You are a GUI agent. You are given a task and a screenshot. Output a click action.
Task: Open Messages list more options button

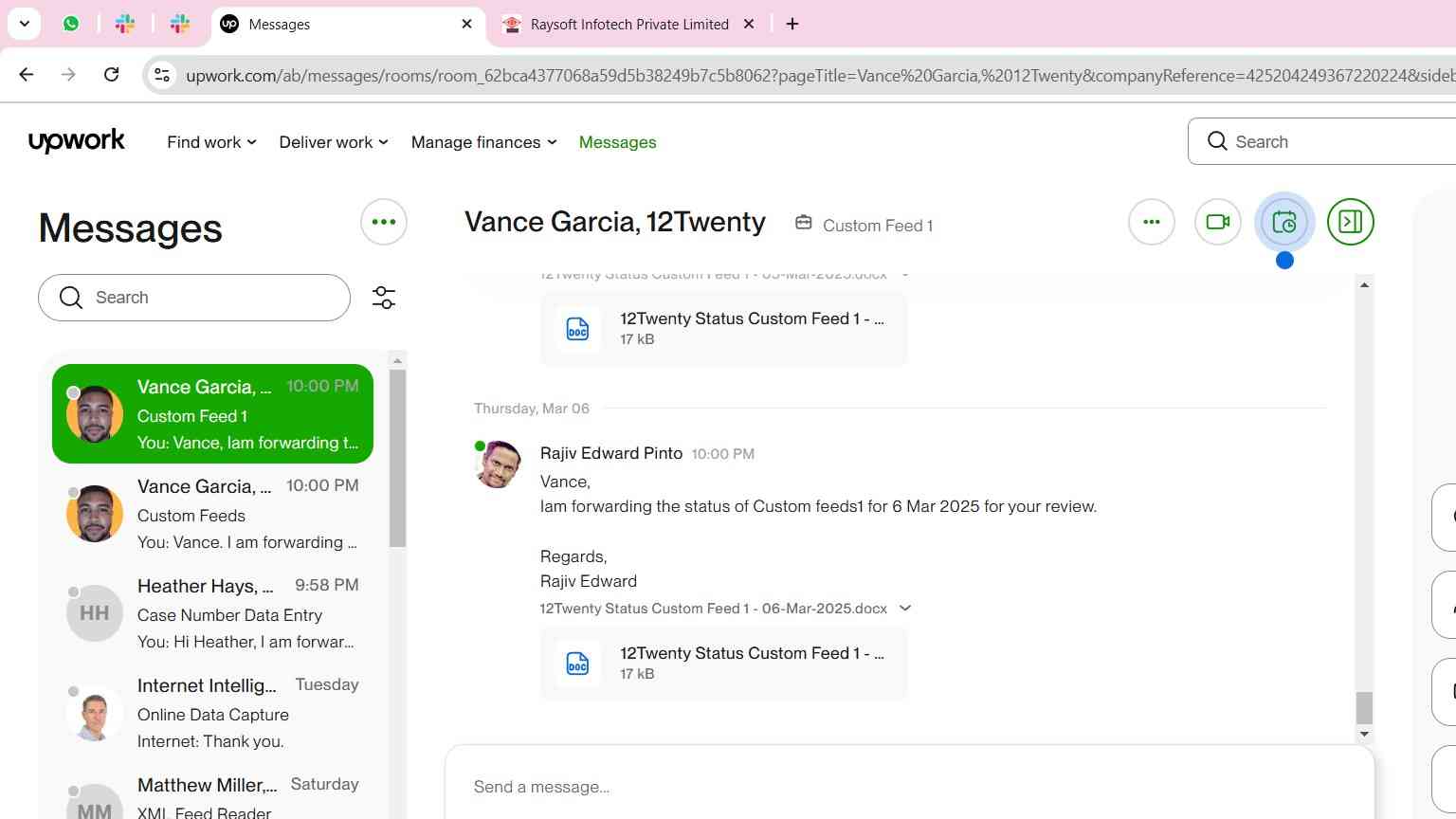point(384,222)
